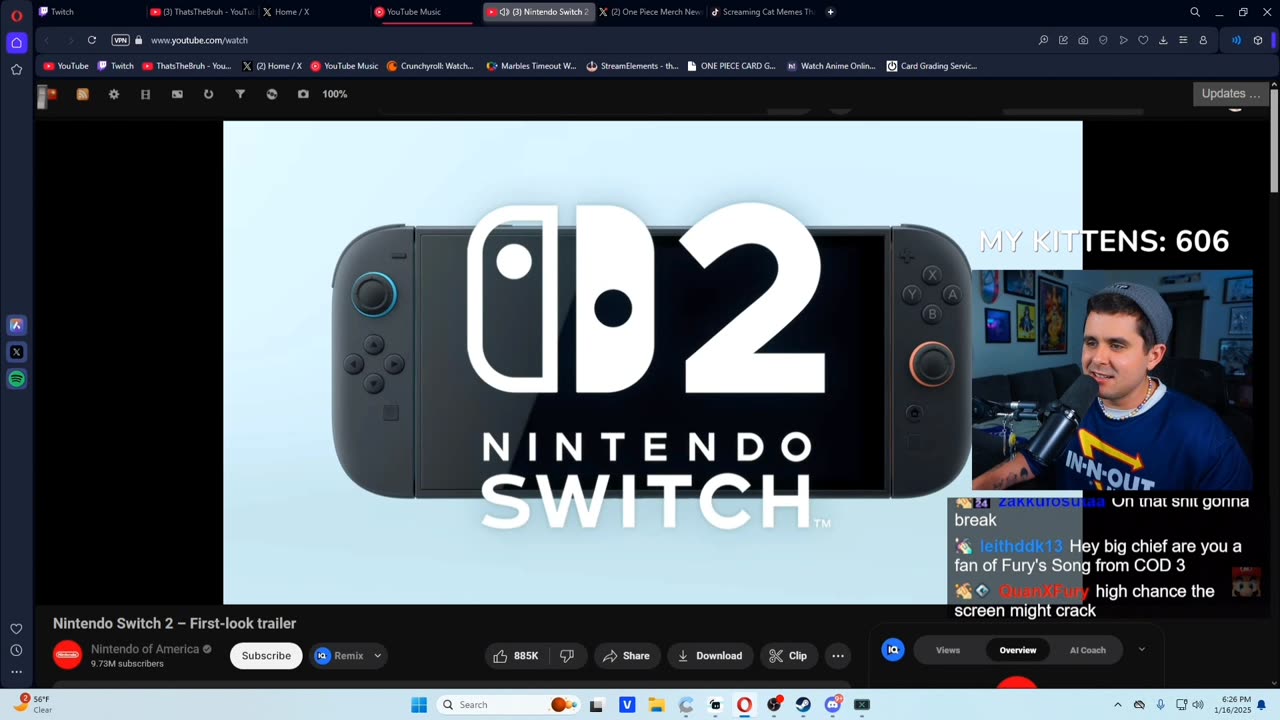Open the ONE PIECE CARD G... bookmark
The height and width of the screenshot is (720, 1280).
pyautogui.click(x=731, y=66)
